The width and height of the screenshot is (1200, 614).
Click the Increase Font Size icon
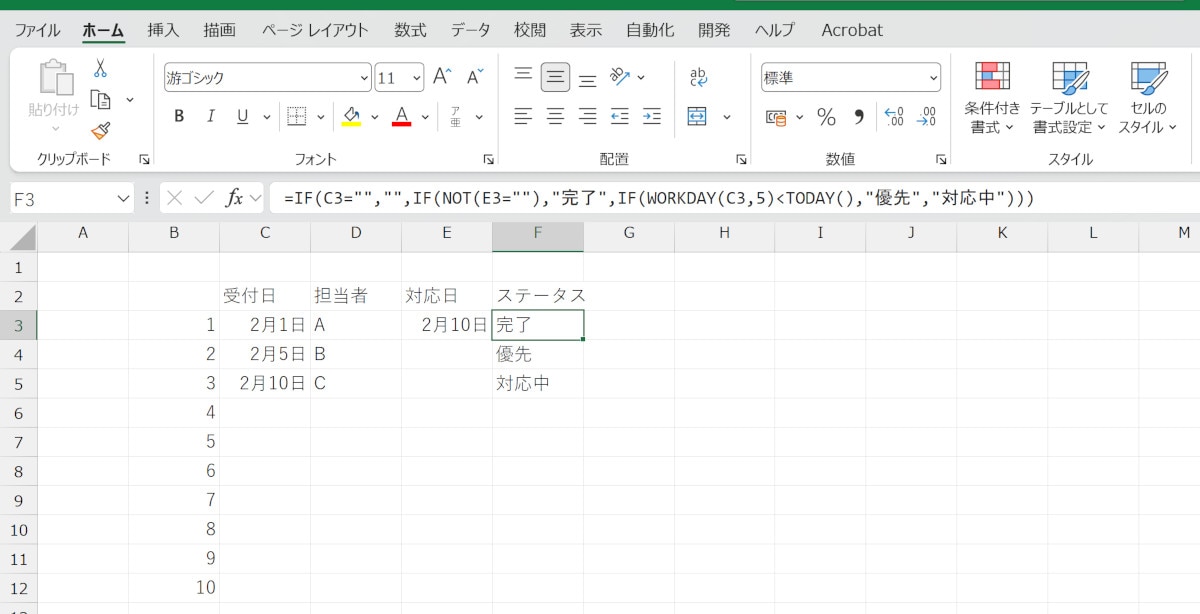click(x=442, y=77)
